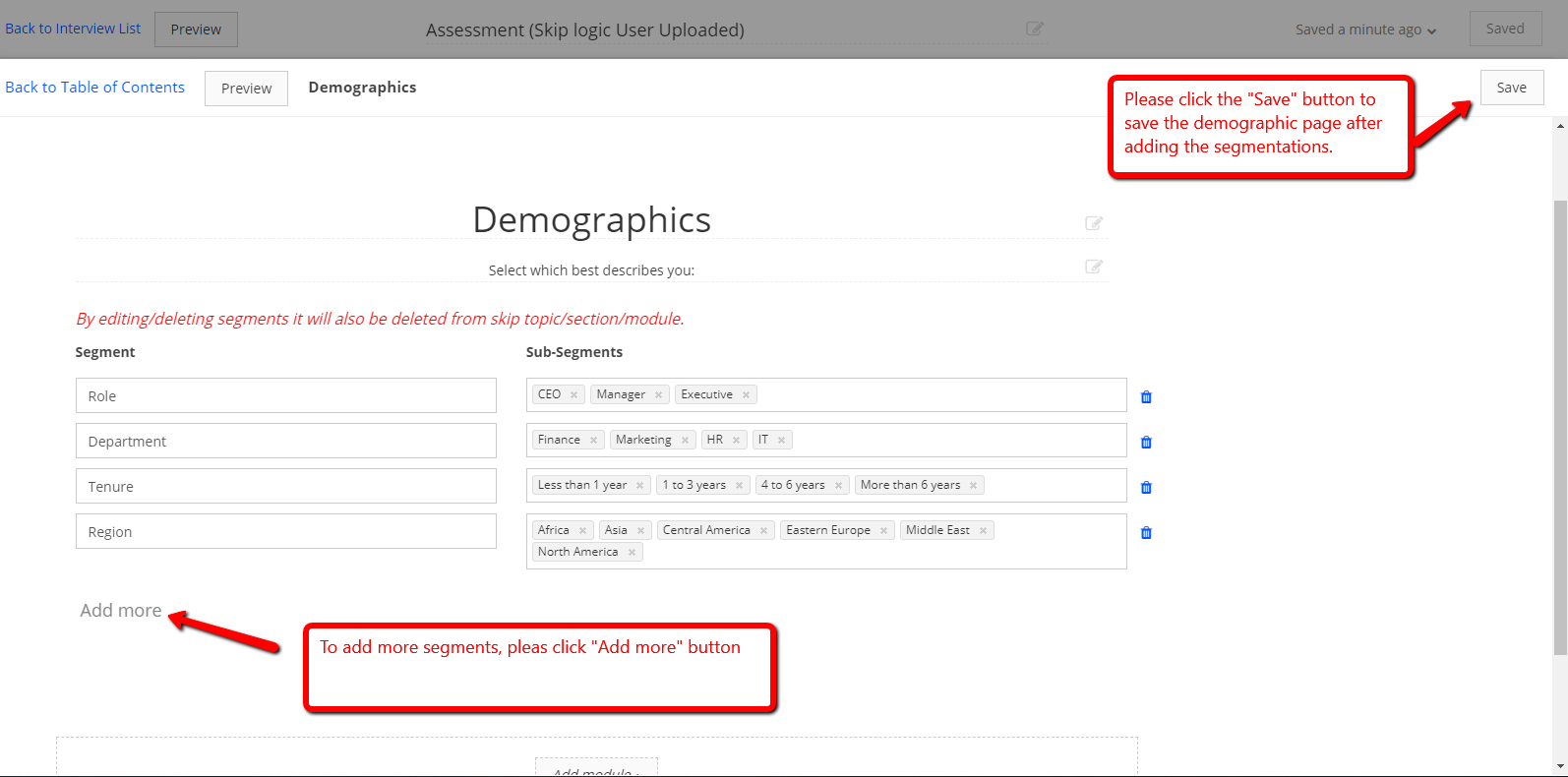Remove the IT sub-segment tag
Screen dimensions: 1568x777
781,441
